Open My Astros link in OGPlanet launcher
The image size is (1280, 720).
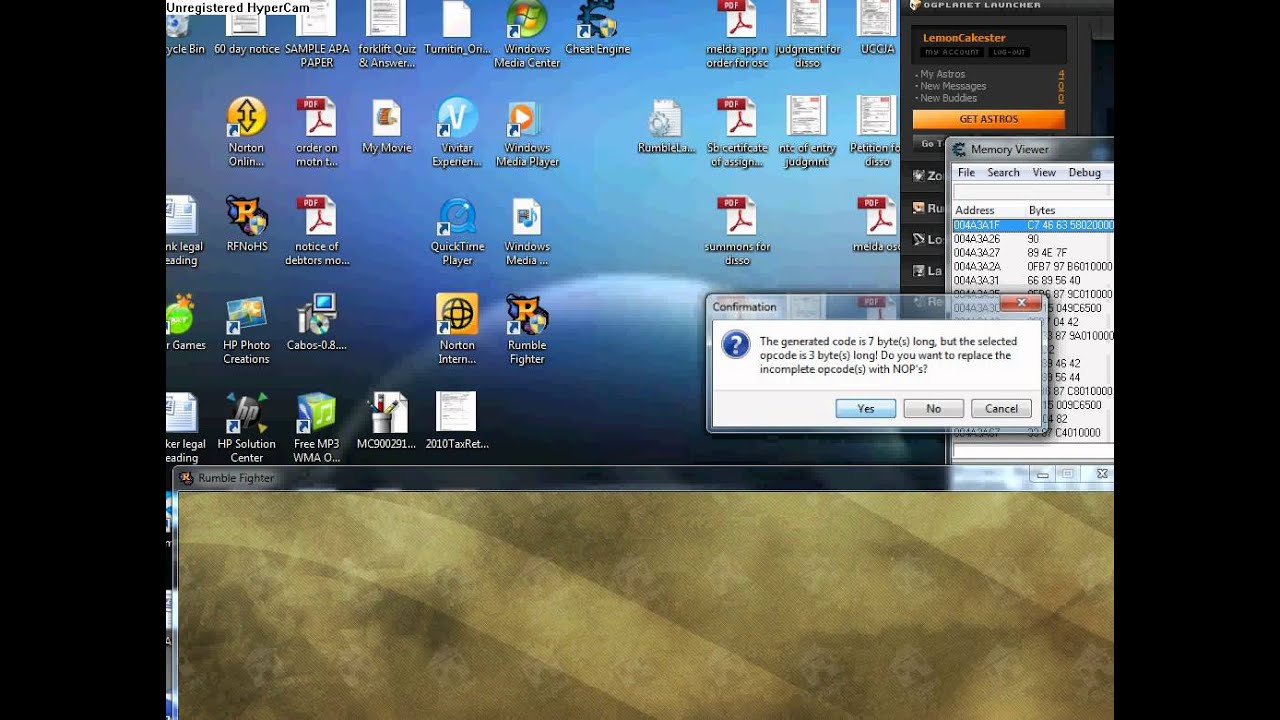[942, 74]
